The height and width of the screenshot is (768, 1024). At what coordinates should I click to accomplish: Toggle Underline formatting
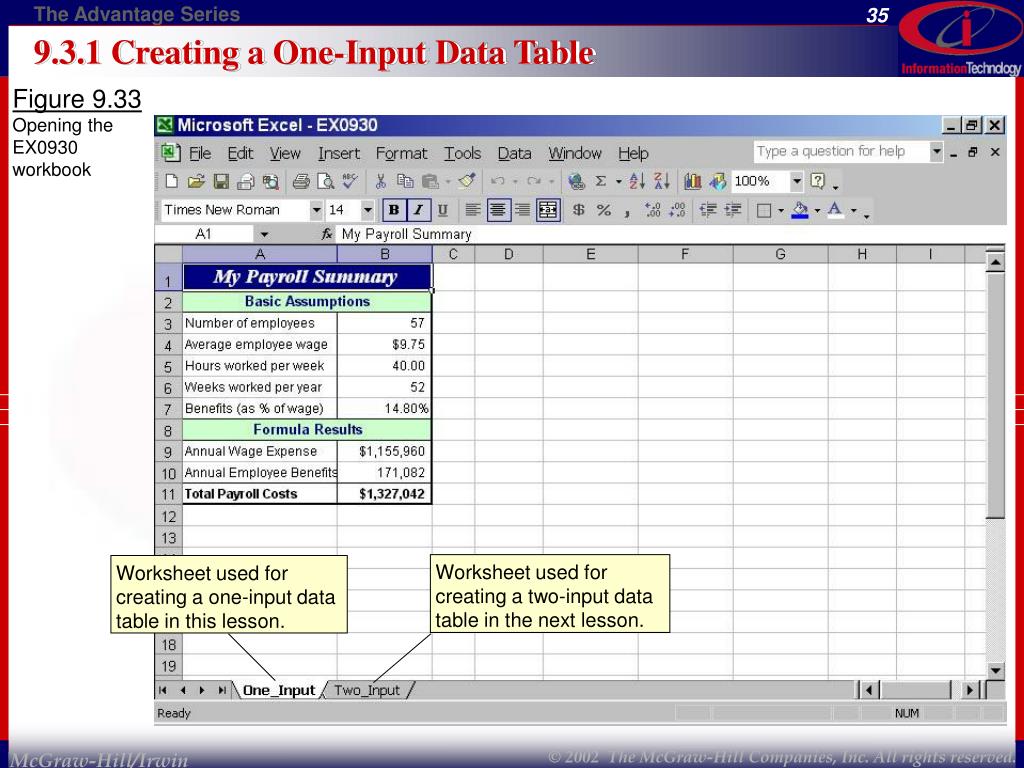tap(442, 210)
